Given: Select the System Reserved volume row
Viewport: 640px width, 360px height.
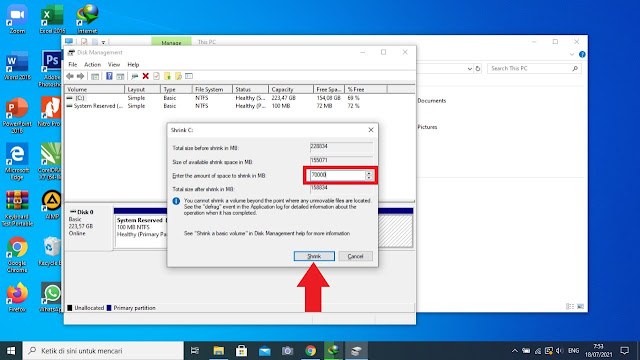Looking at the screenshot, I should [x=240, y=106].
